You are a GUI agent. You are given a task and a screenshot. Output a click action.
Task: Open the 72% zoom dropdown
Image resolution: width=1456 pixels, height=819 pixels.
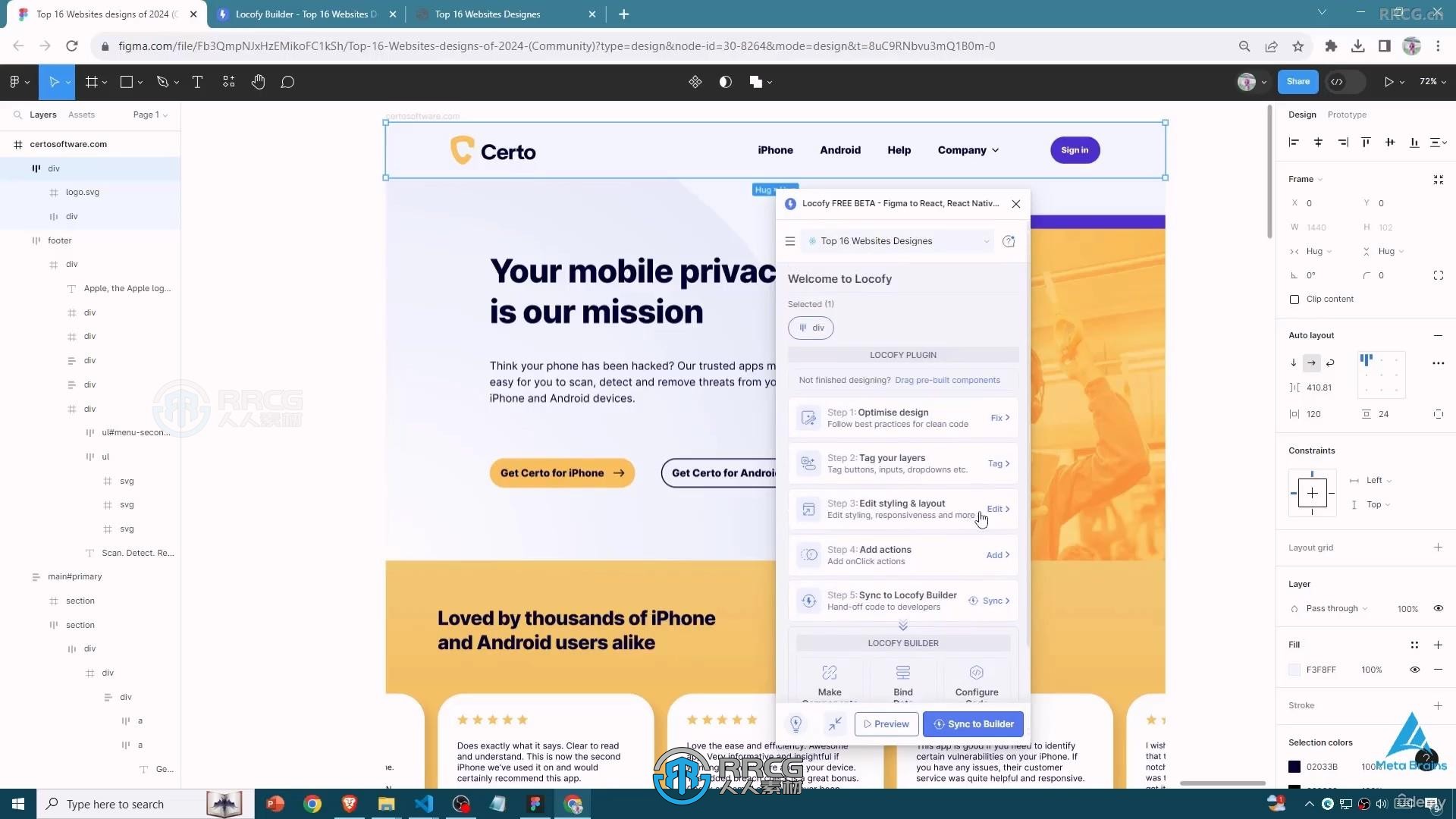(1432, 82)
